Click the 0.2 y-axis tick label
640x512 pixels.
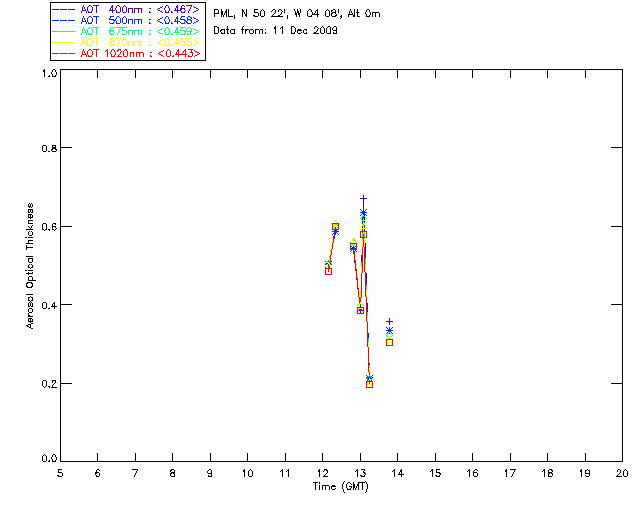[49, 384]
